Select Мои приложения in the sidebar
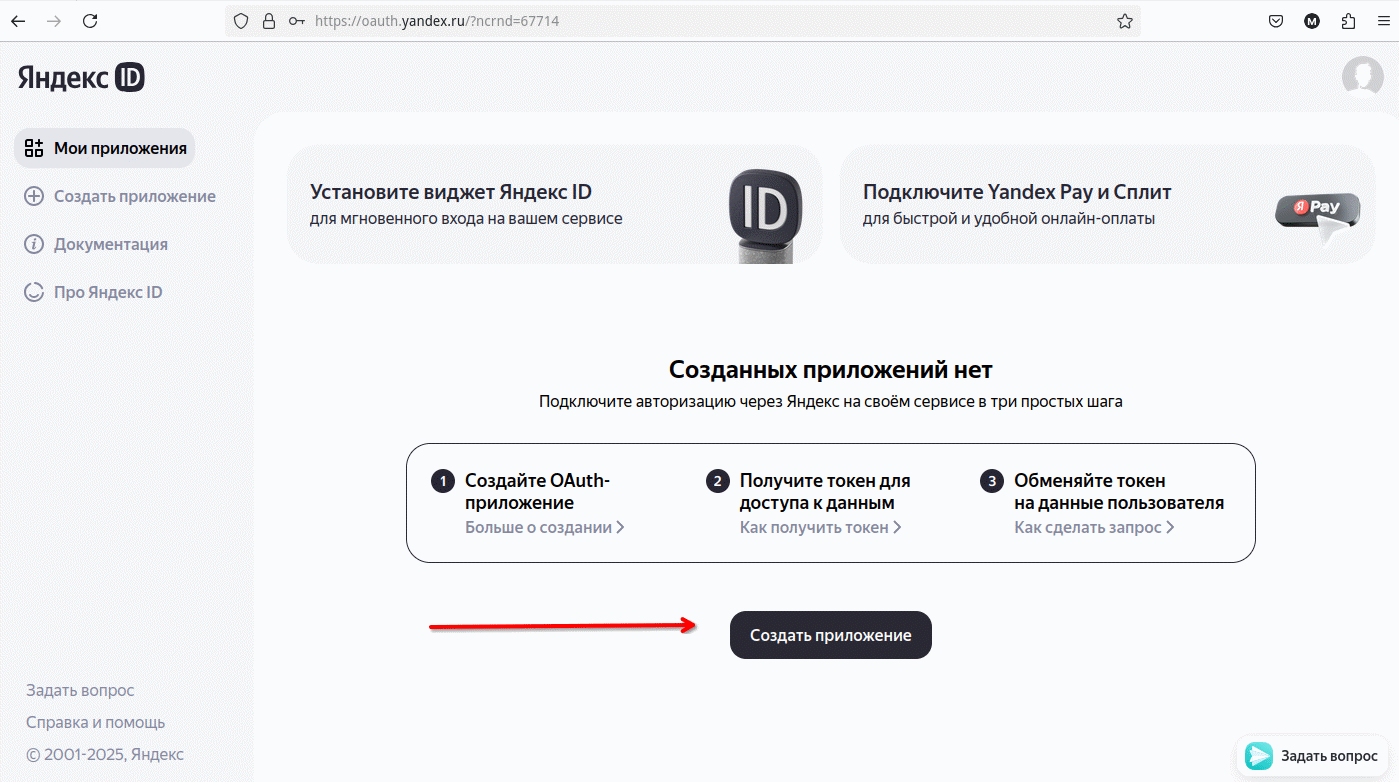The width and height of the screenshot is (1399, 782). (105, 148)
